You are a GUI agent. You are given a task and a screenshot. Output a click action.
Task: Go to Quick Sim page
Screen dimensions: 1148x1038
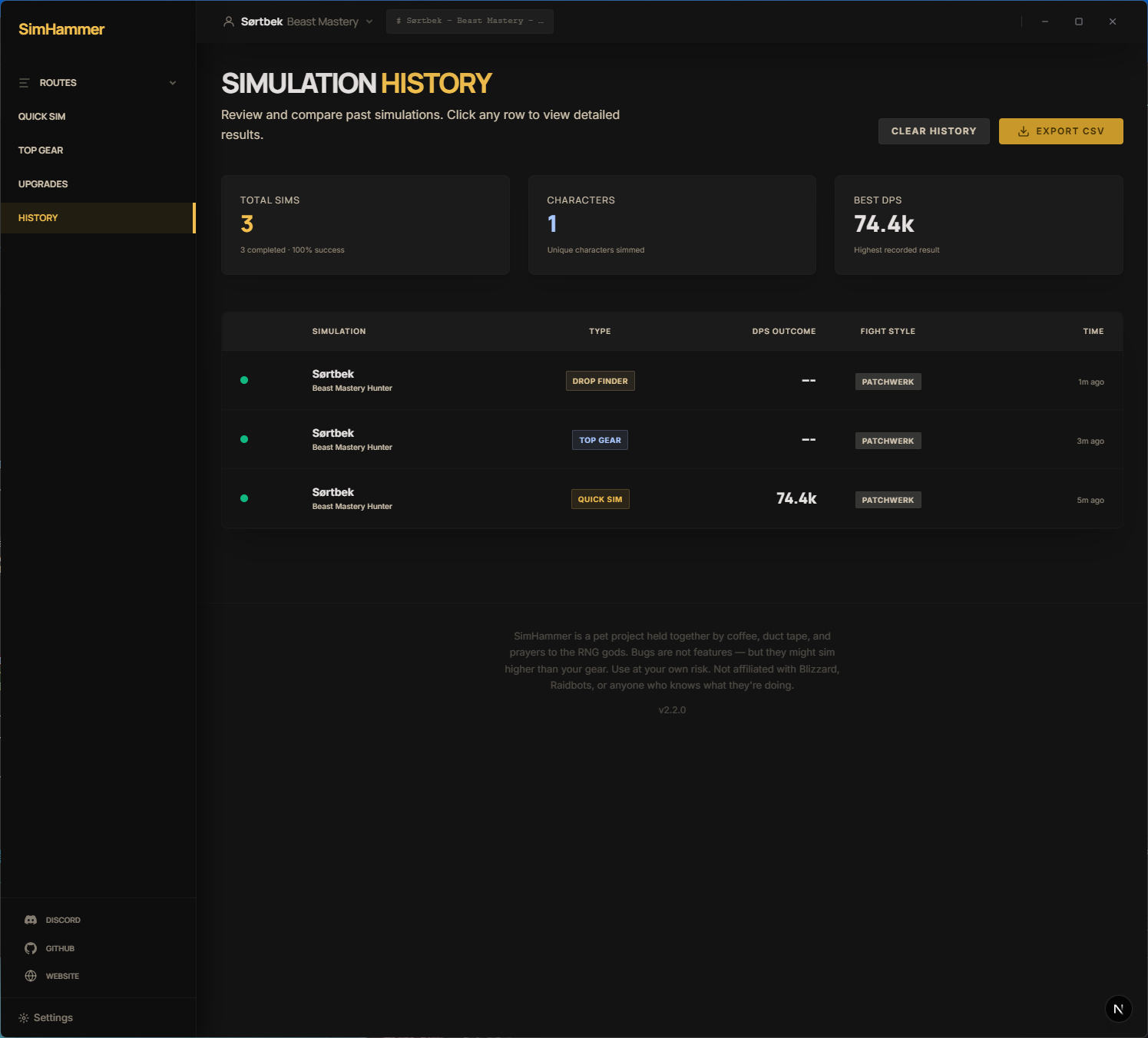pyautogui.click(x=42, y=117)
